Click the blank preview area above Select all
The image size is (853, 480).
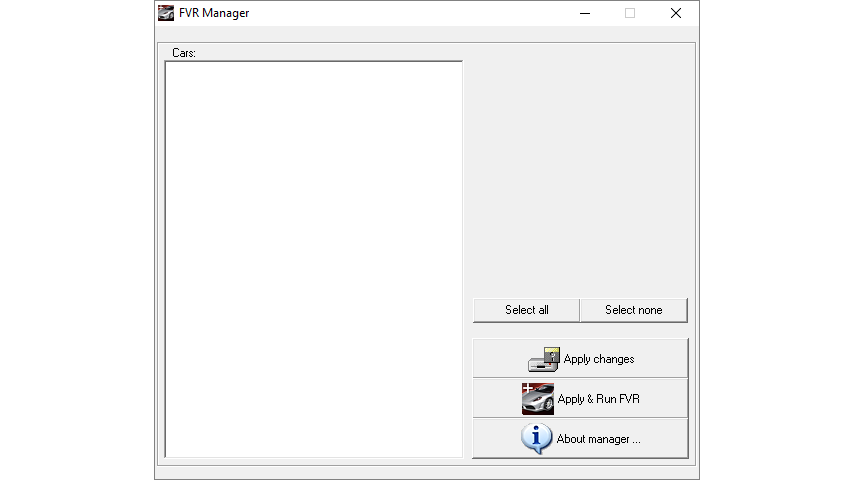point(580,170)
